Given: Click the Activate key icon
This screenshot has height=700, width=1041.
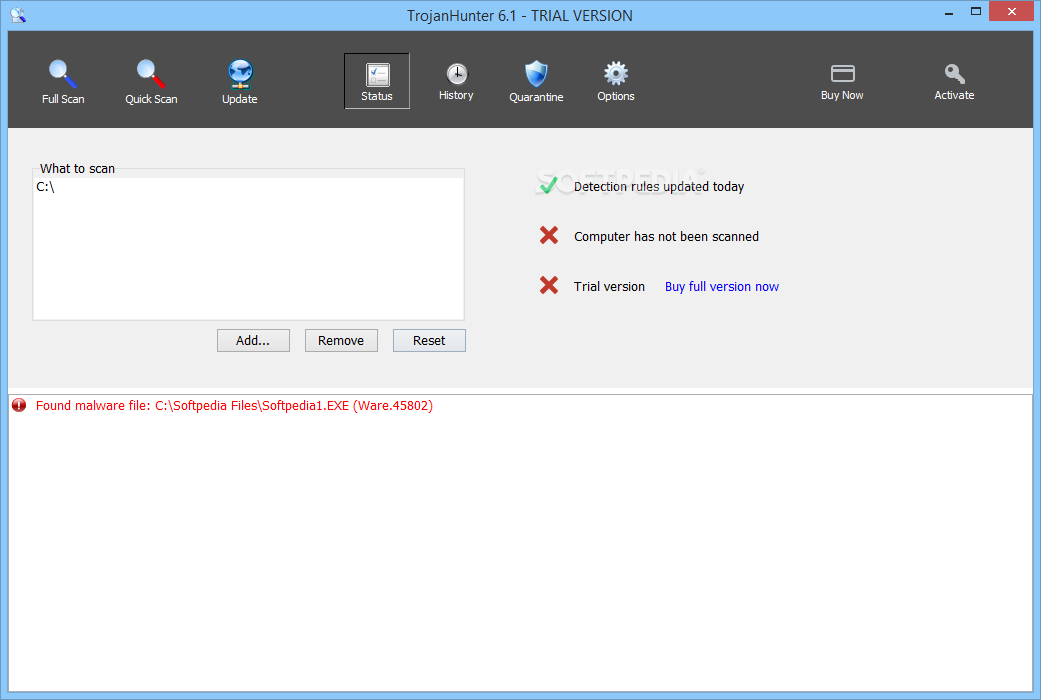Looking at the screenshot, I should [954, 73].
